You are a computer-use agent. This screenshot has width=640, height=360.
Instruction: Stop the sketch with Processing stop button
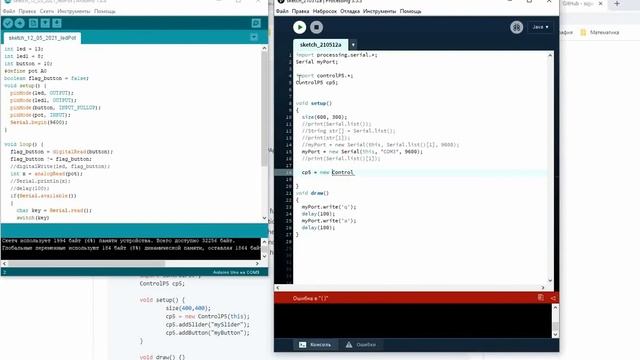click(x=316, y=27)
